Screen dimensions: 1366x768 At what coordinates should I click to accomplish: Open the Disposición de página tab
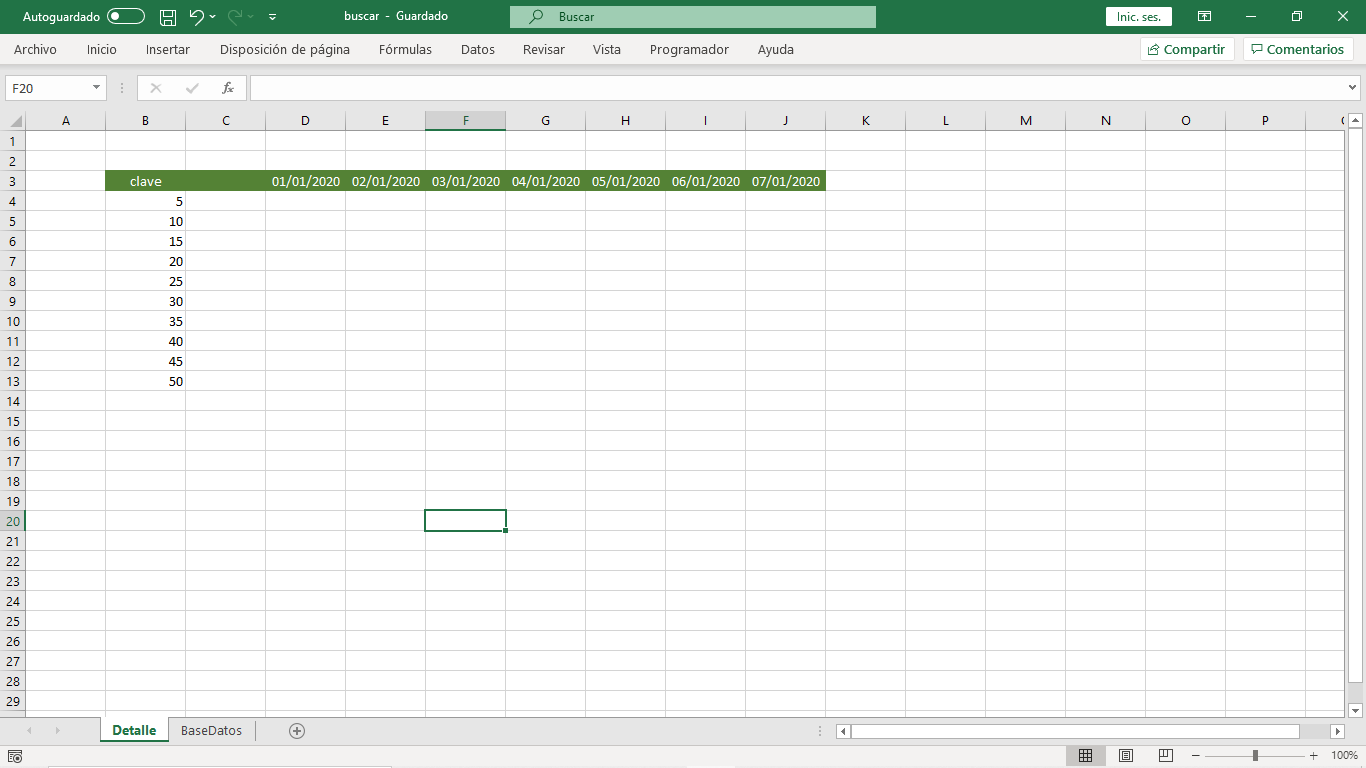[285, 49]
